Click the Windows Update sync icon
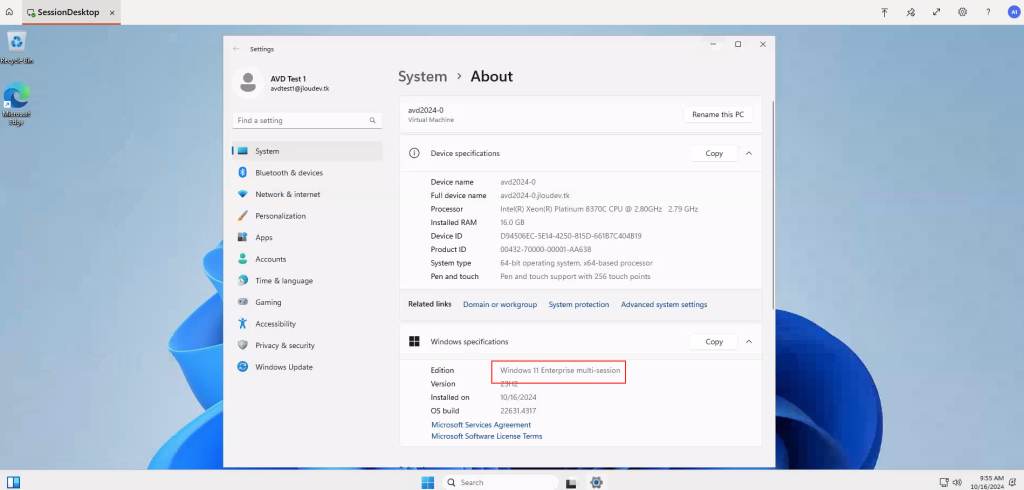The image size is (1024, 490). [x=243, y=367]
